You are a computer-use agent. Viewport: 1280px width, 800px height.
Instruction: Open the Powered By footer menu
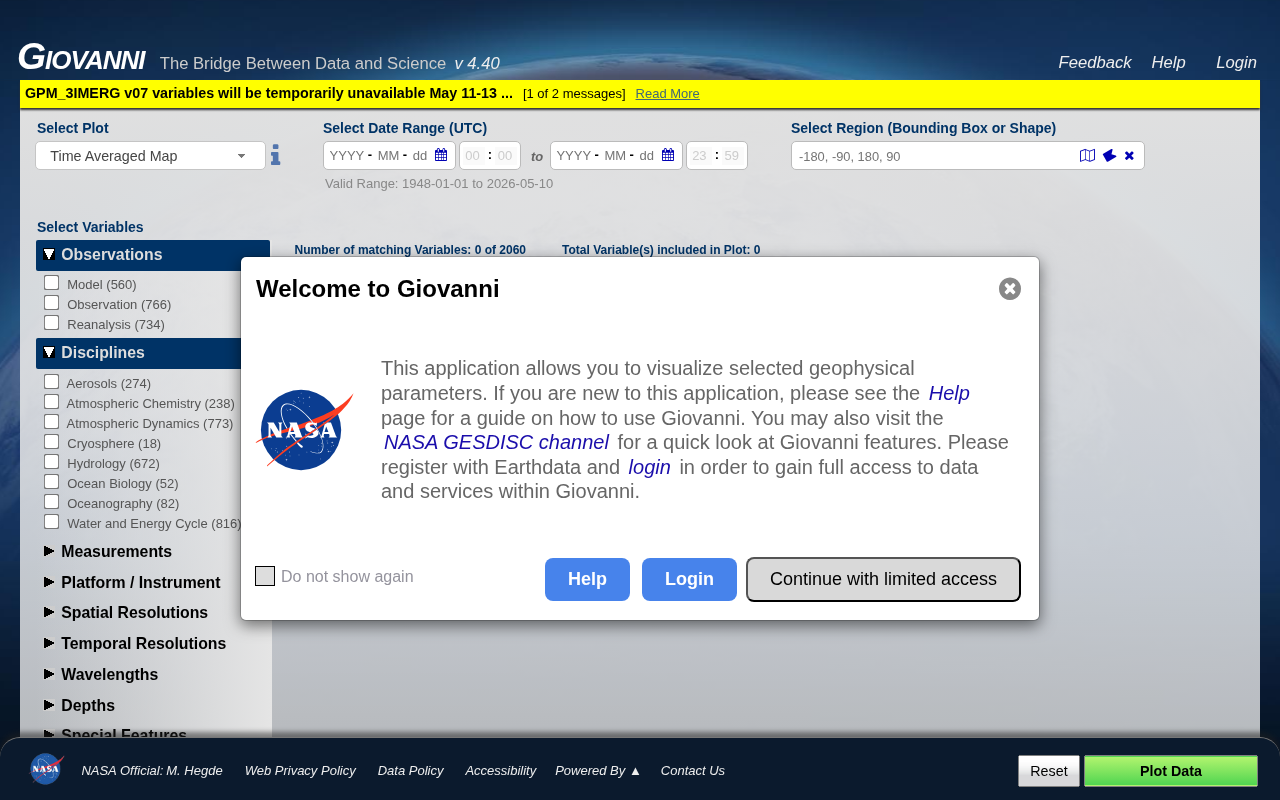(598, 770)
